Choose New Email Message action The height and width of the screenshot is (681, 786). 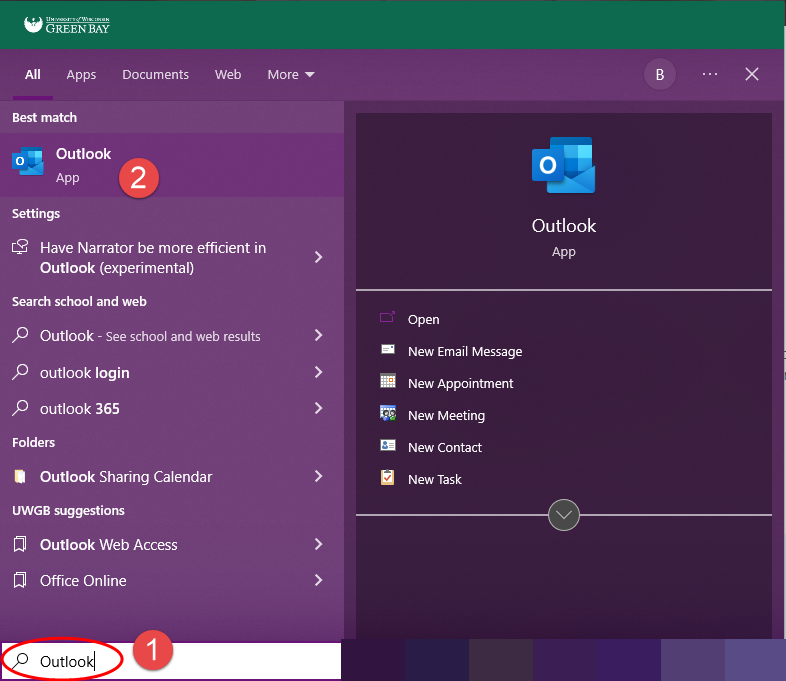coord(465,351)
